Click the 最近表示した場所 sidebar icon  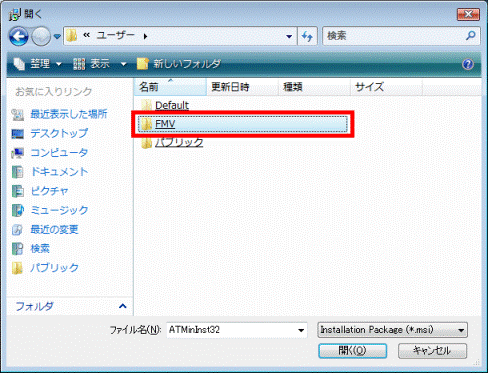tap(18, 114)
